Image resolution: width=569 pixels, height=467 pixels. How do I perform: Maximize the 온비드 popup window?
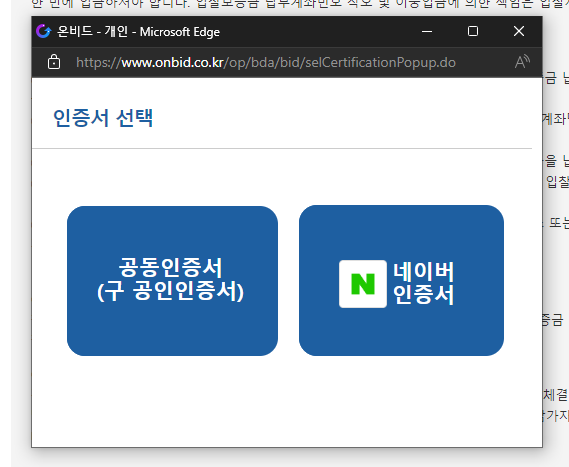click(x=473, y=31)
